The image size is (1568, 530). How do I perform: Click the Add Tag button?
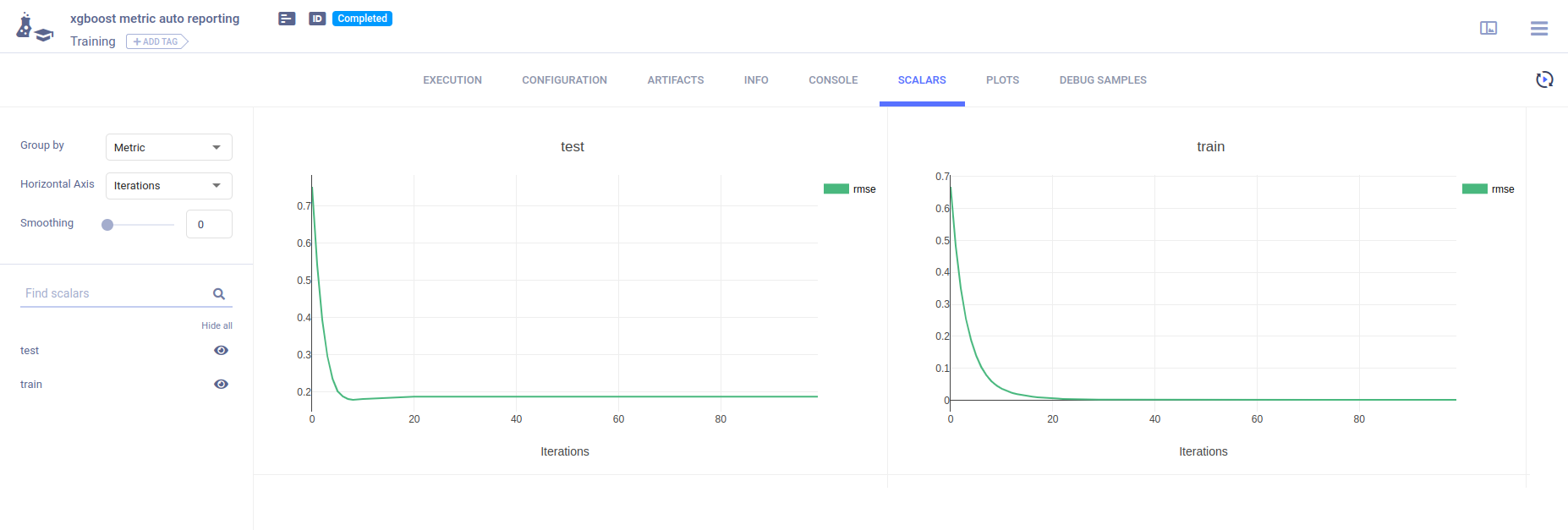(156, 41)
